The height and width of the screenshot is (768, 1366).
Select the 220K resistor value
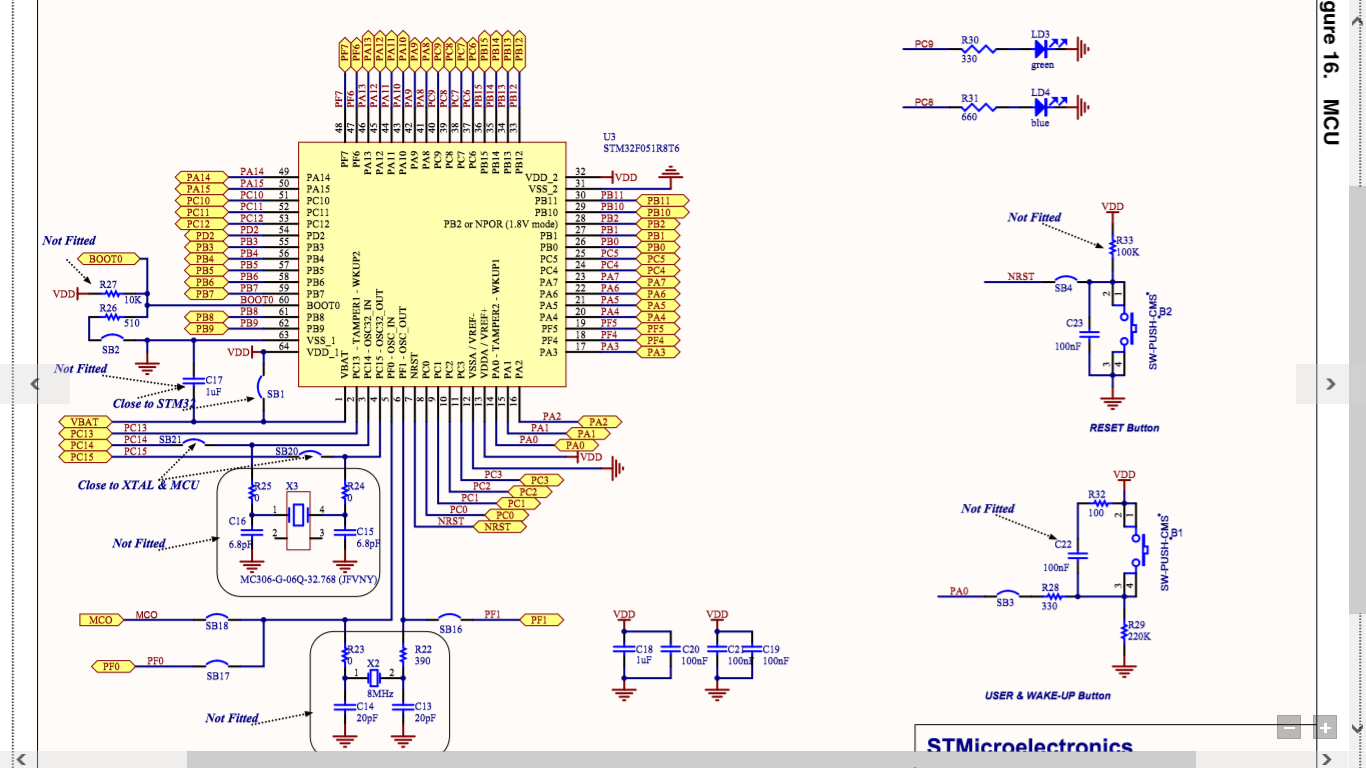pos(1139,636)
